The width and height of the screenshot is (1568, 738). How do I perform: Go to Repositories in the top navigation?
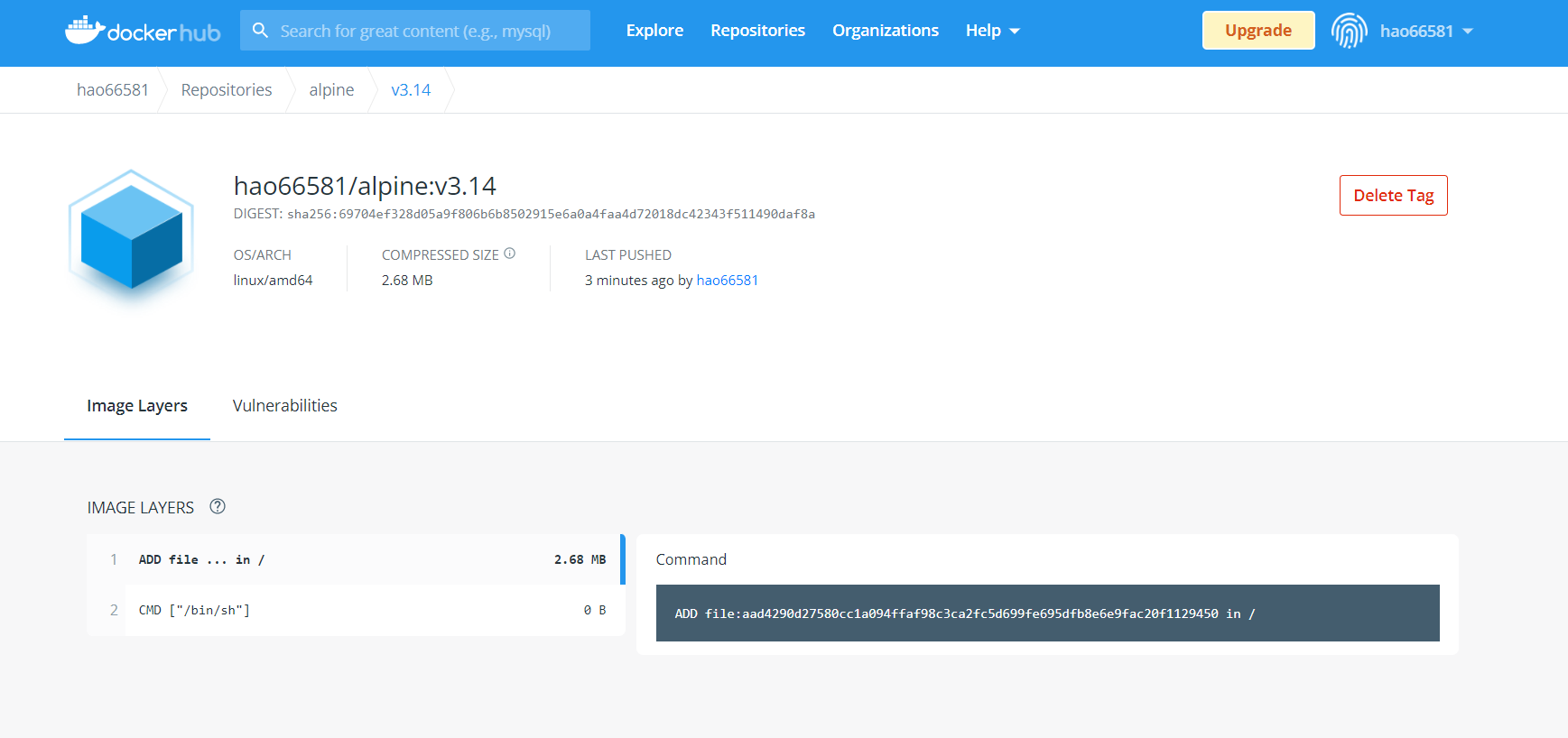(x=757, y=31)
